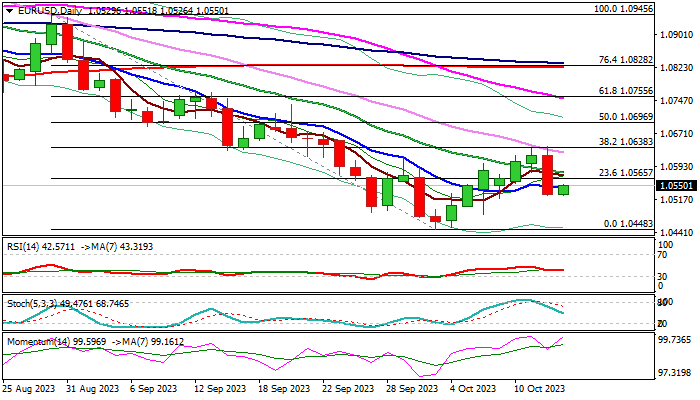700x400 pixels.
Task: Click the 1.09010 price axis value
Action: 677,34
